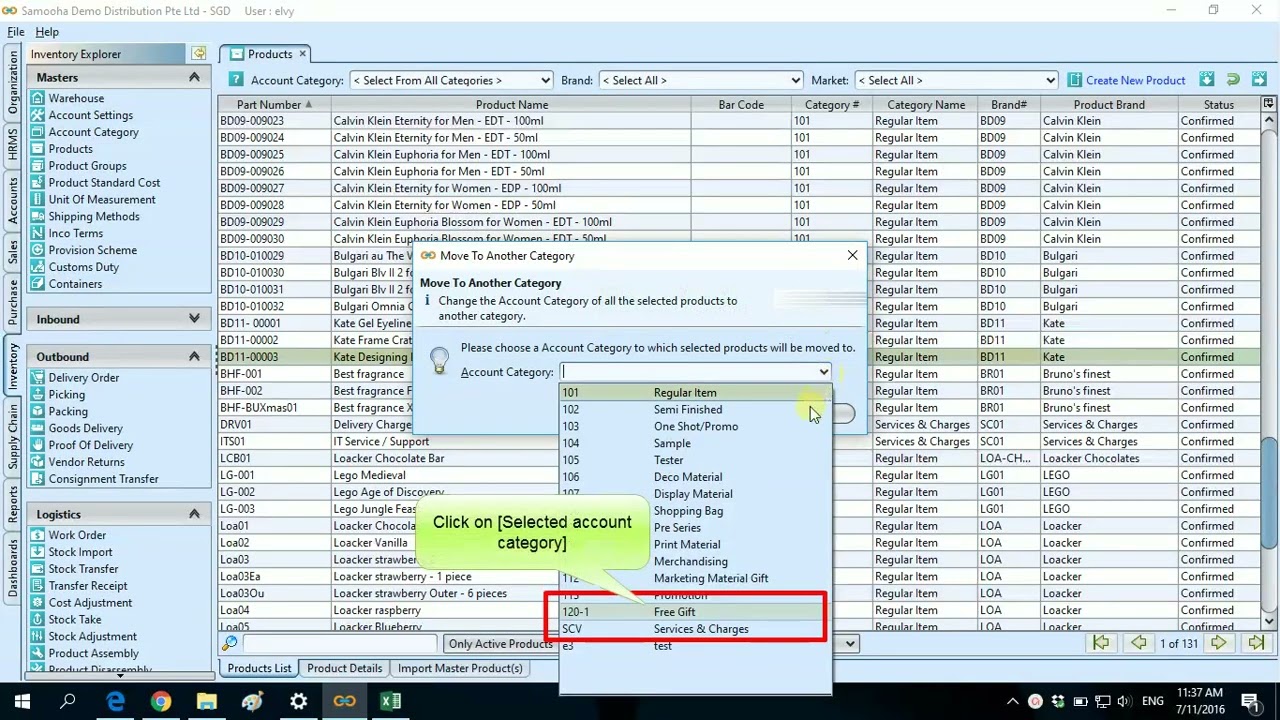Viewport: 1280px width, 720px height.
Task: Click the Windows Start button
Action: (22, 701)
